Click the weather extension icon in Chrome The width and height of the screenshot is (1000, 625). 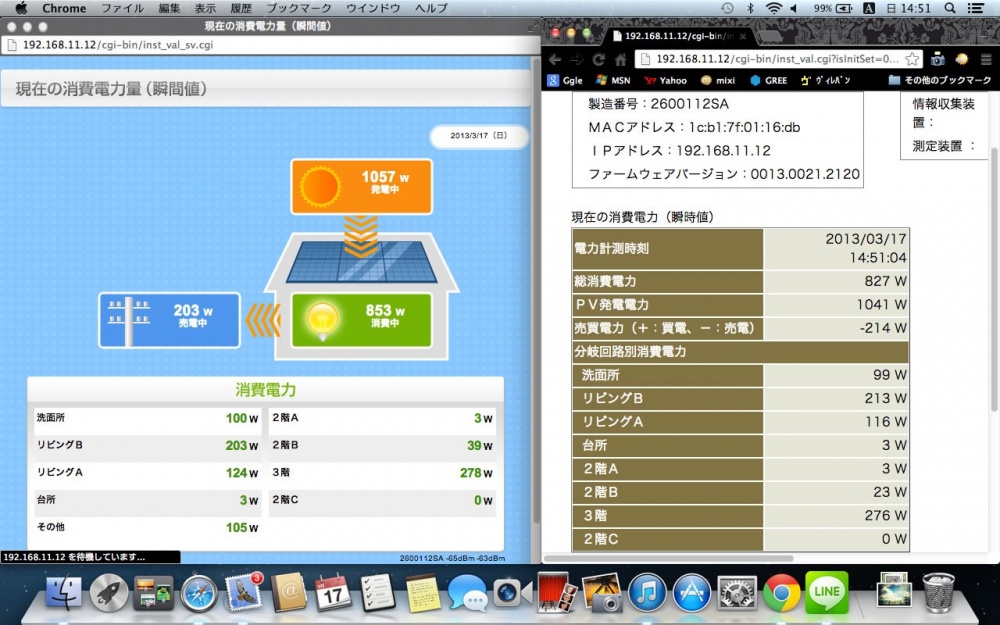coord(962,60)
